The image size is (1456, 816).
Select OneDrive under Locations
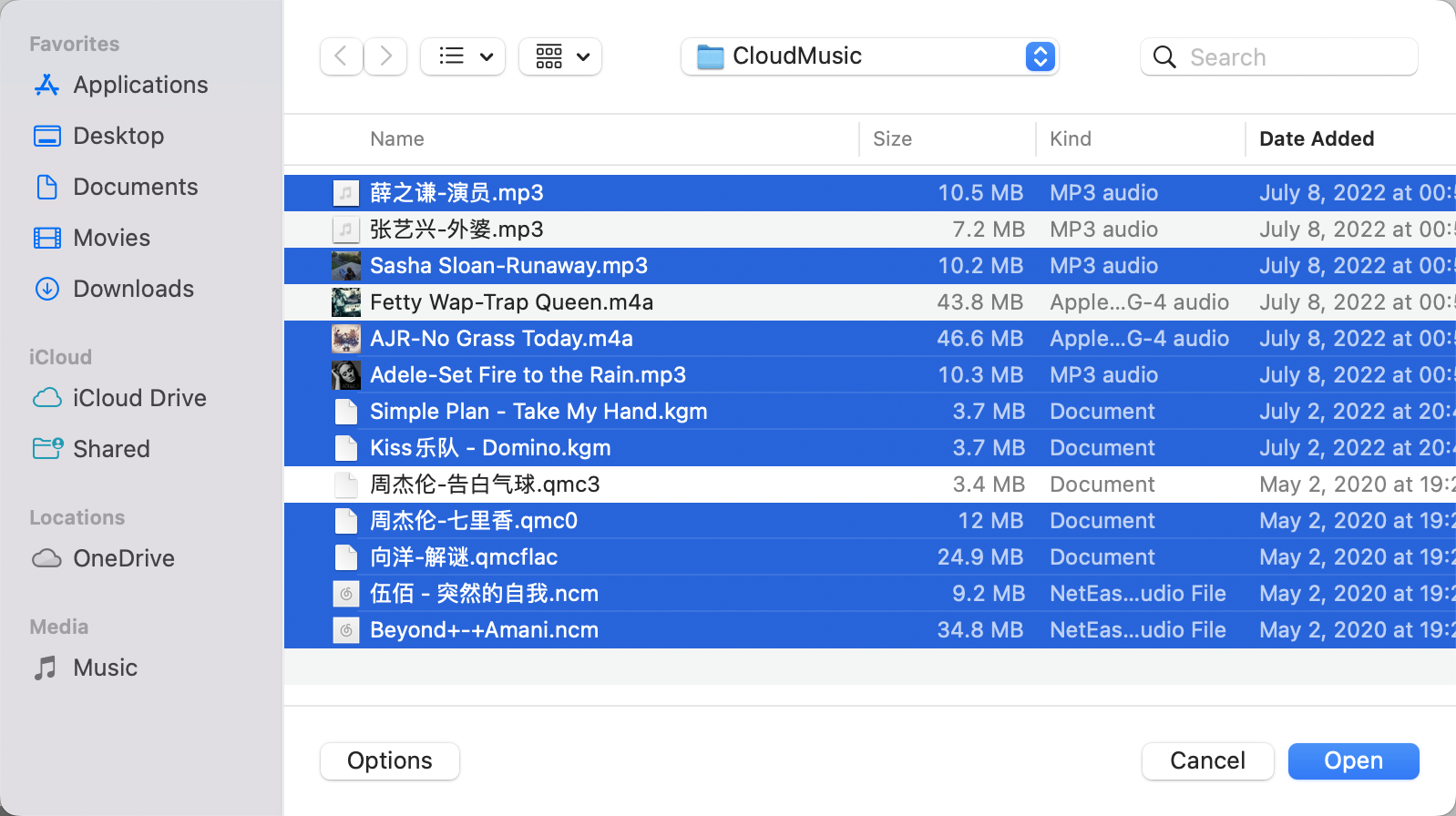(123, 558)
